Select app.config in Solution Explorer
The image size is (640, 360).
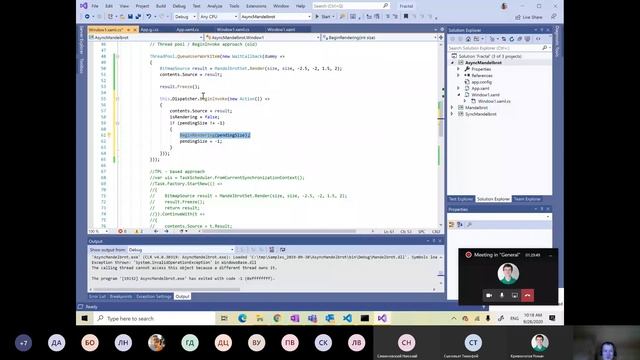[481, 82]
